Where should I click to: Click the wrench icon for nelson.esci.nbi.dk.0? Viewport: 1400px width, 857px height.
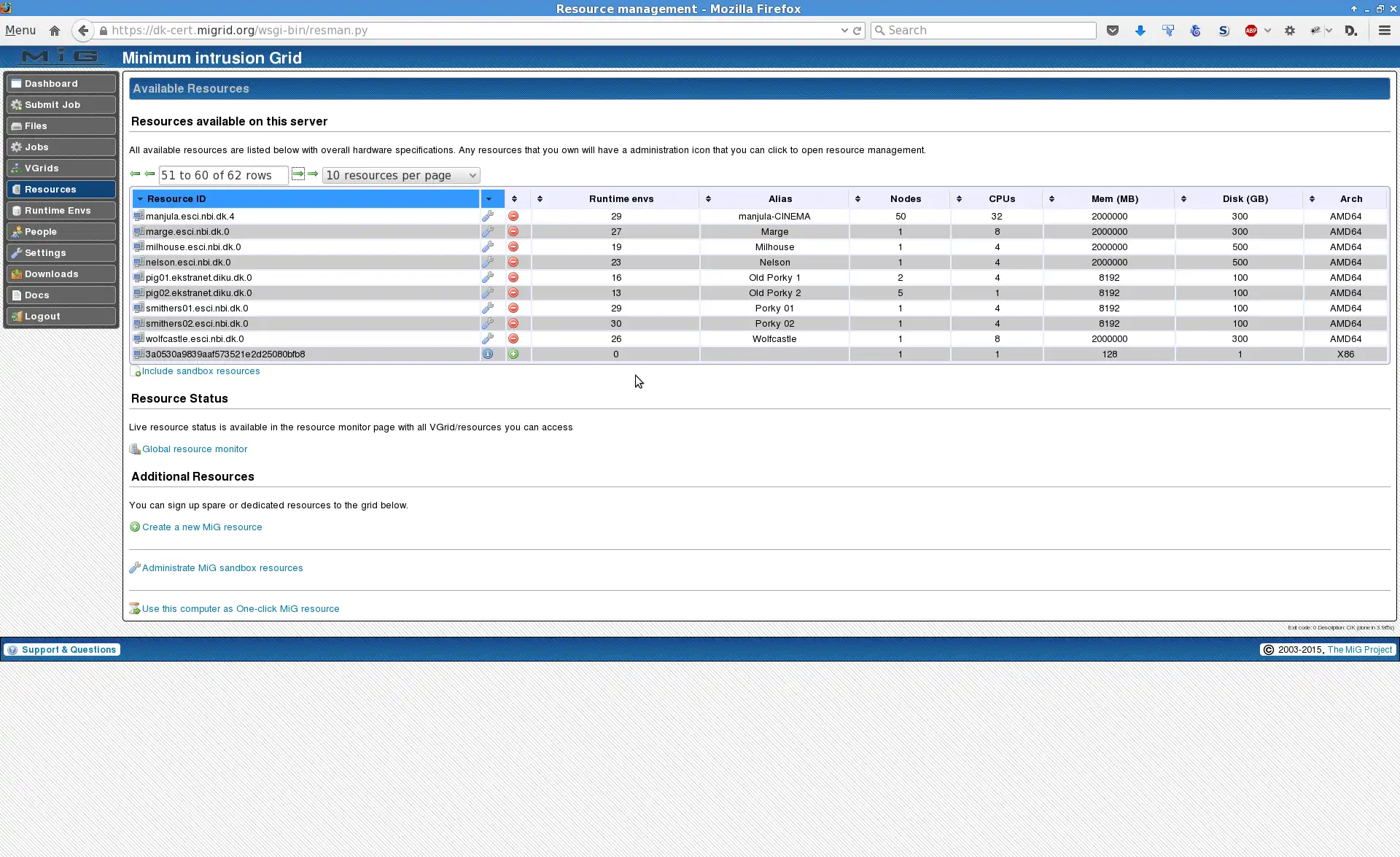pos(487,262)
